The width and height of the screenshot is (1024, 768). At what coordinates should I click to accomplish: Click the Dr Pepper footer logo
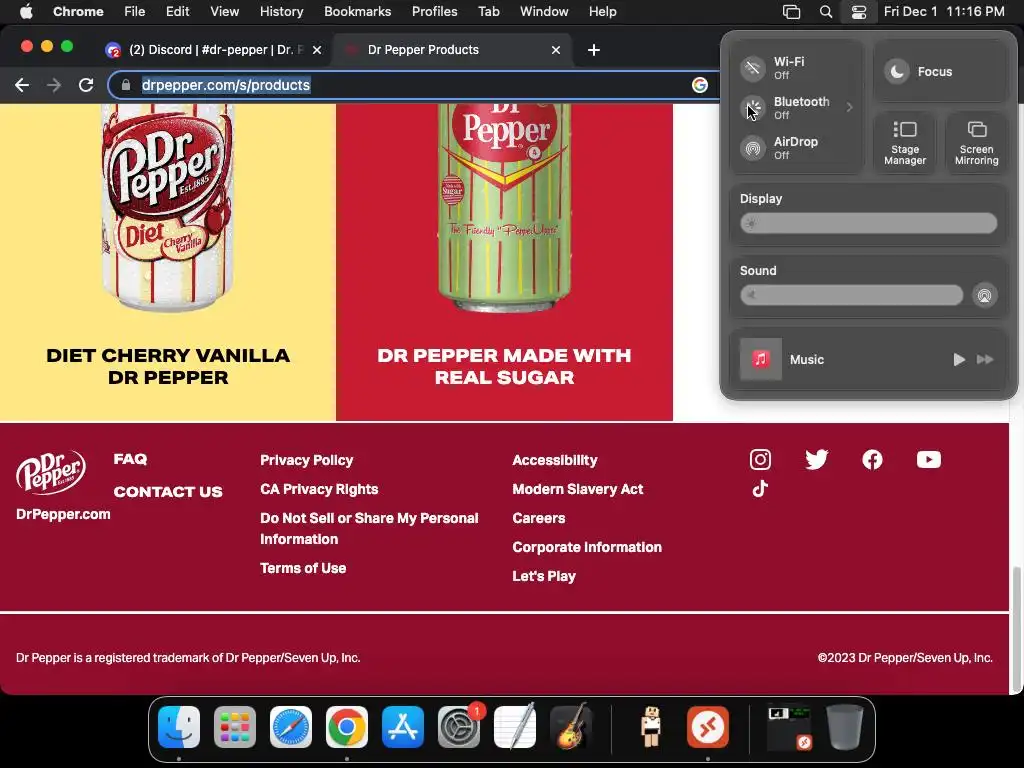pyautogui.click(x=51, y=472)
